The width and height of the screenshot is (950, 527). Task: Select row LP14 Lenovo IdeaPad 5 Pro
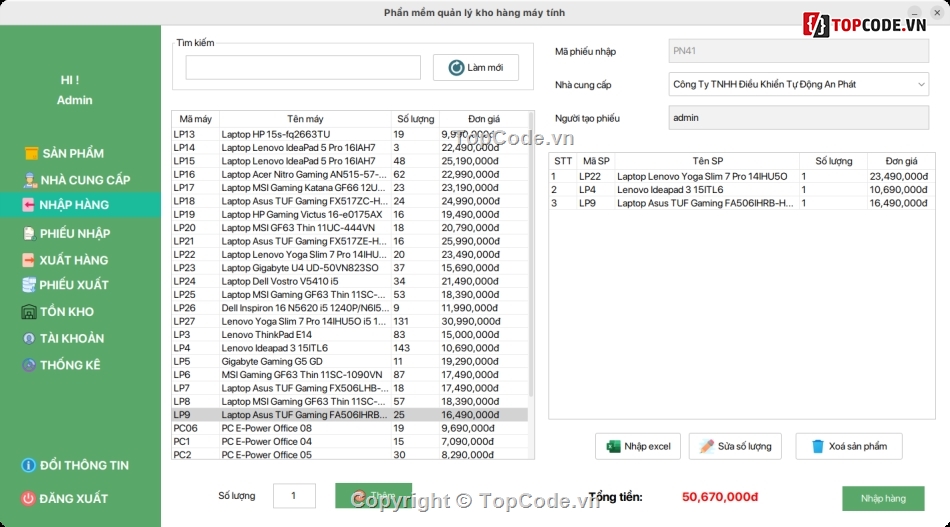(x=350, y=148)
